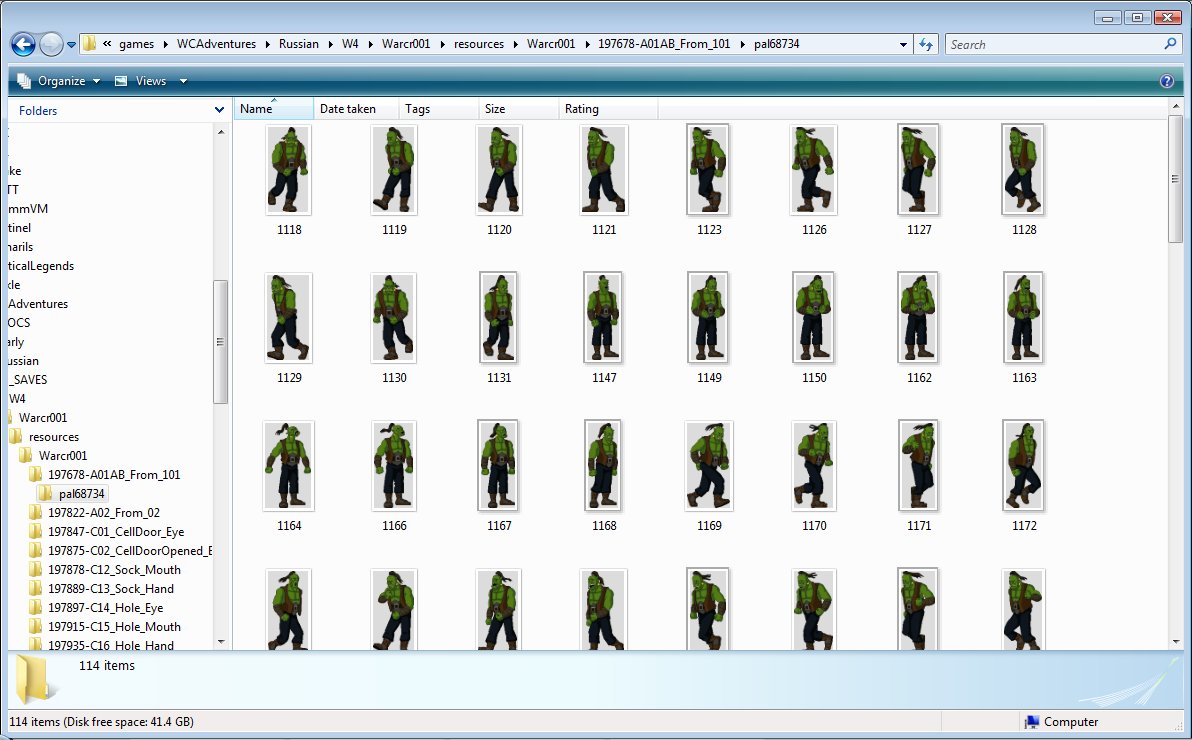Open 197878-C12_Sock_Mouth folder in tree
1192x740 pixels.
(115, 570)
